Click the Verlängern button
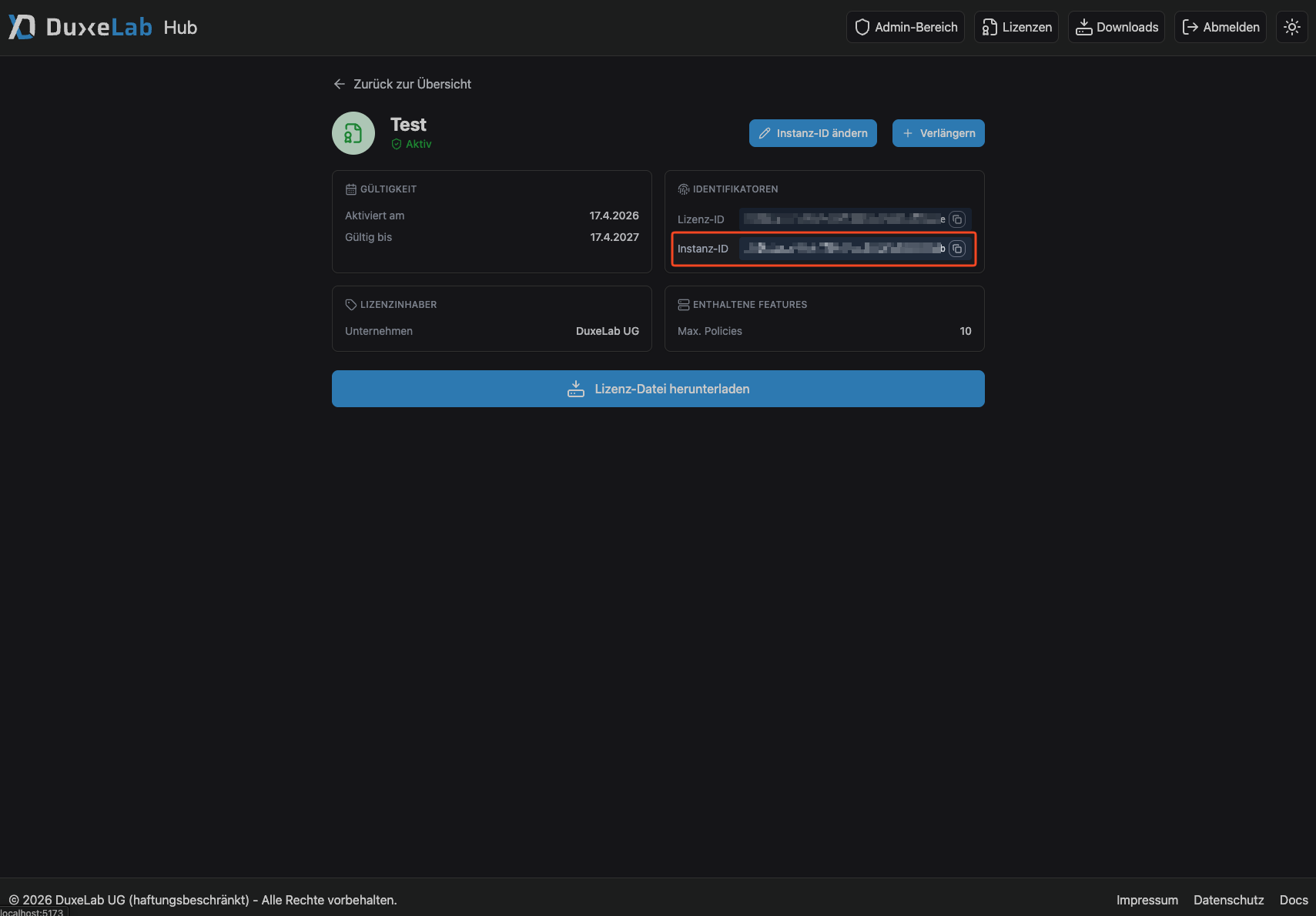 939,133
